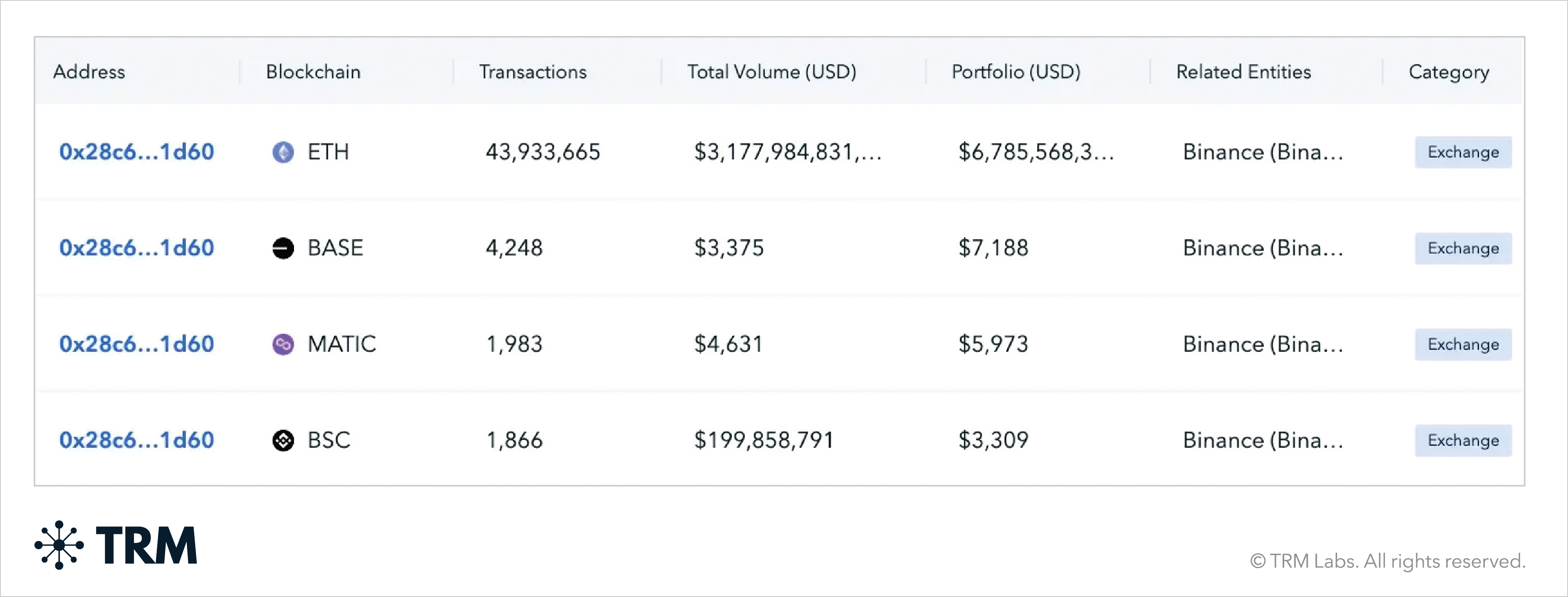Click the Category column header

pos(1449,72)
